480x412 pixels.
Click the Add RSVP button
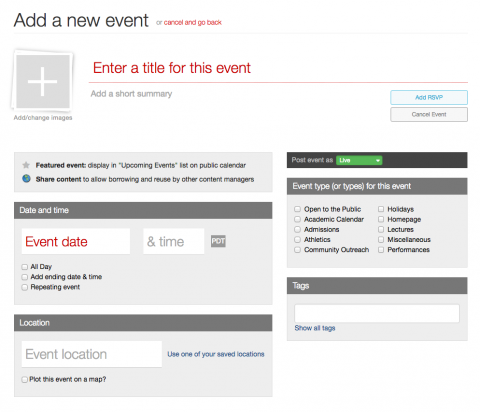(x=429, y=97)
